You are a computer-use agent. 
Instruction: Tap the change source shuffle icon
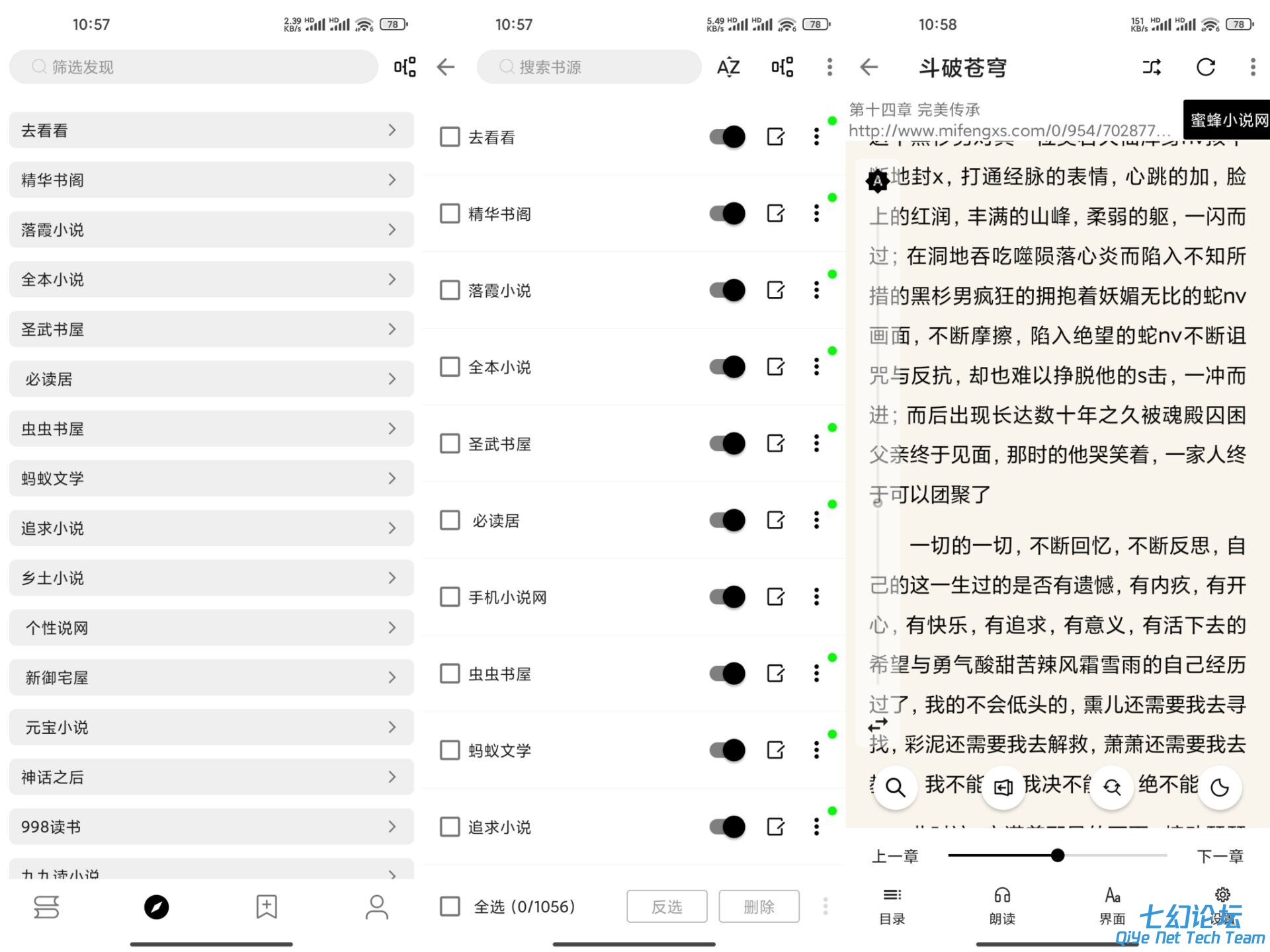coord(1151,67)
